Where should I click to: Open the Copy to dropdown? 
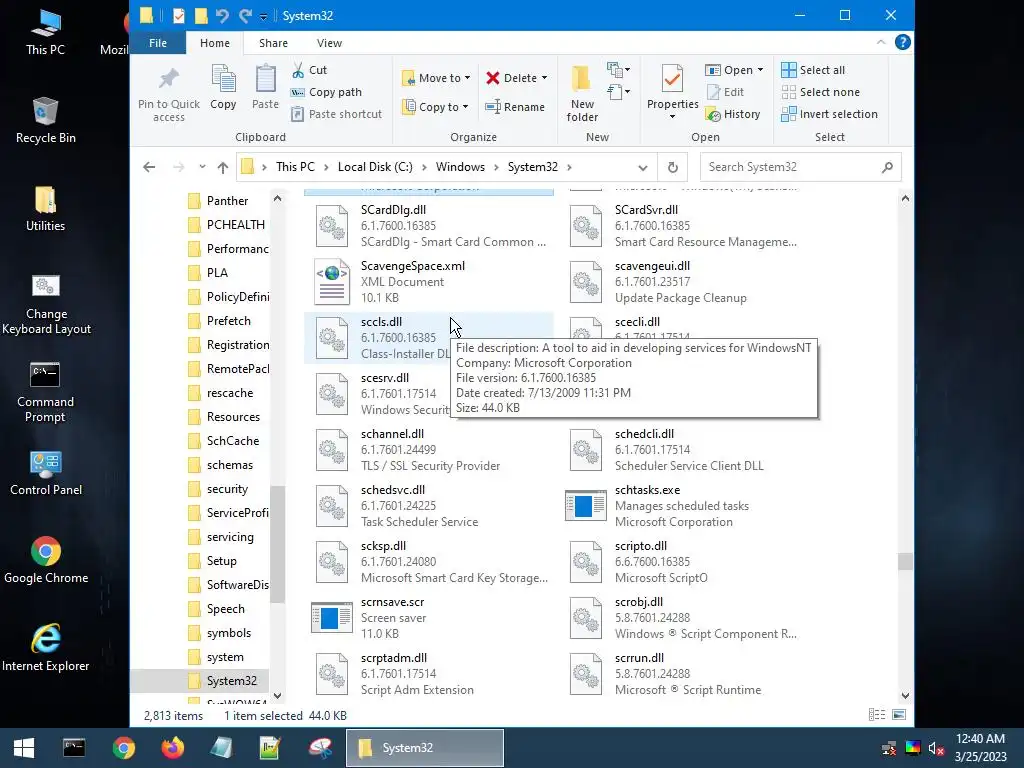click(x=436, y=106)
